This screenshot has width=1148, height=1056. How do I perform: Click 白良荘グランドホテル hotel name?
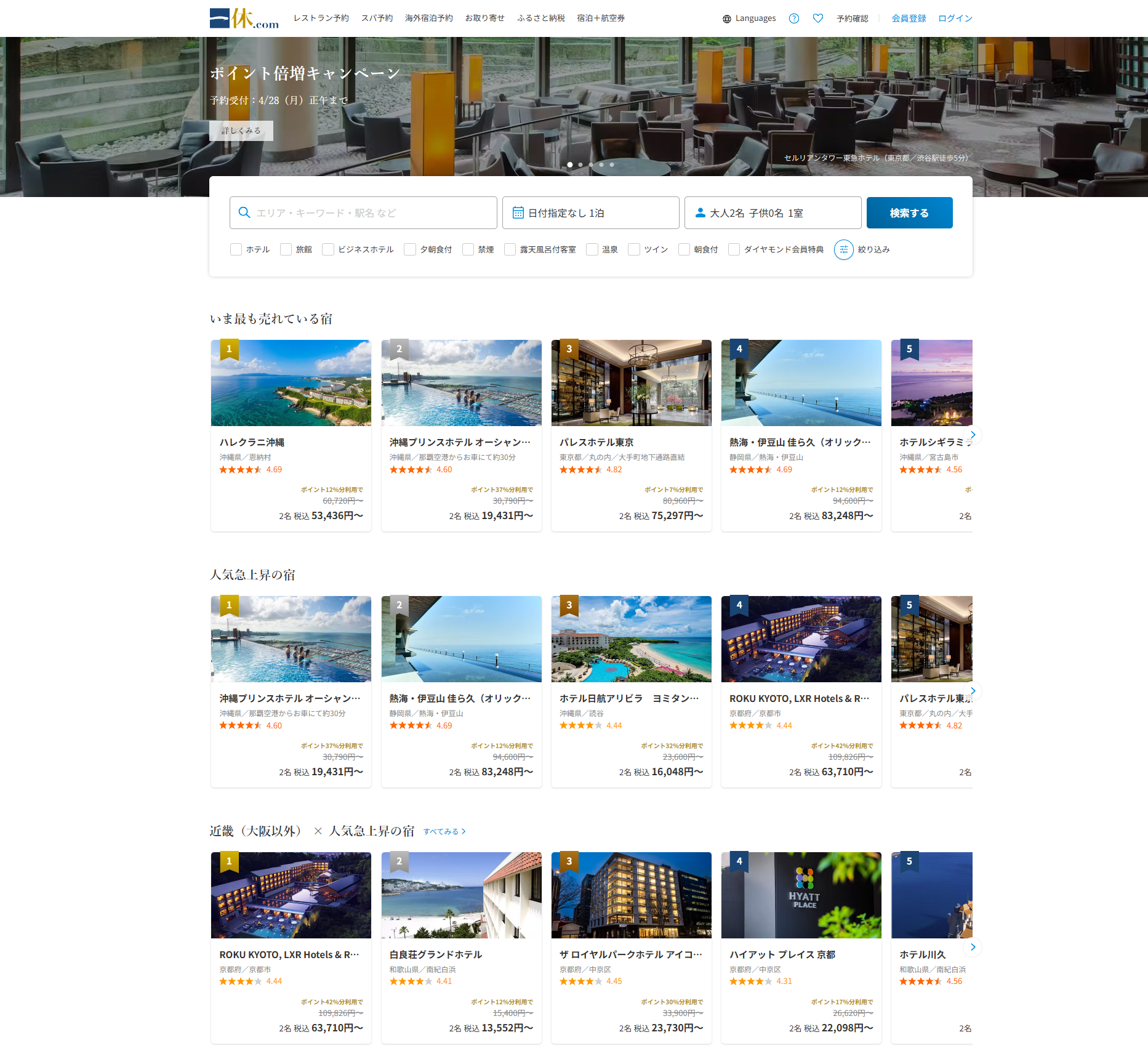[436, 954]
